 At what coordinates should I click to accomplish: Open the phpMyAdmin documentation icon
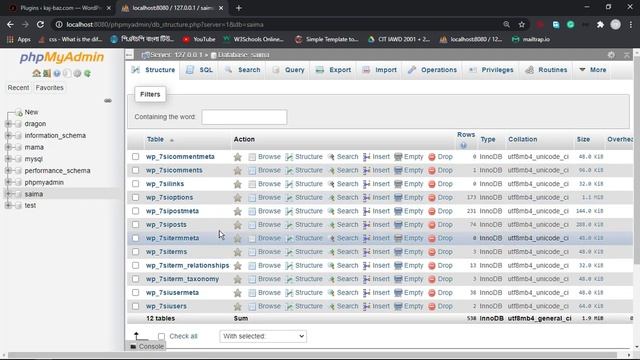(x=57, y=73)
